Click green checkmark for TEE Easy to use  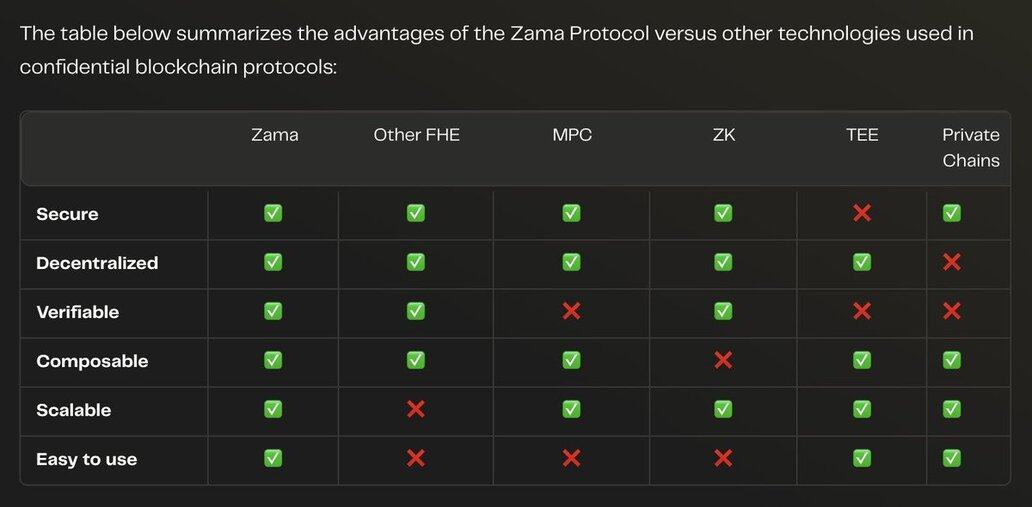click(x=861, y=458)
